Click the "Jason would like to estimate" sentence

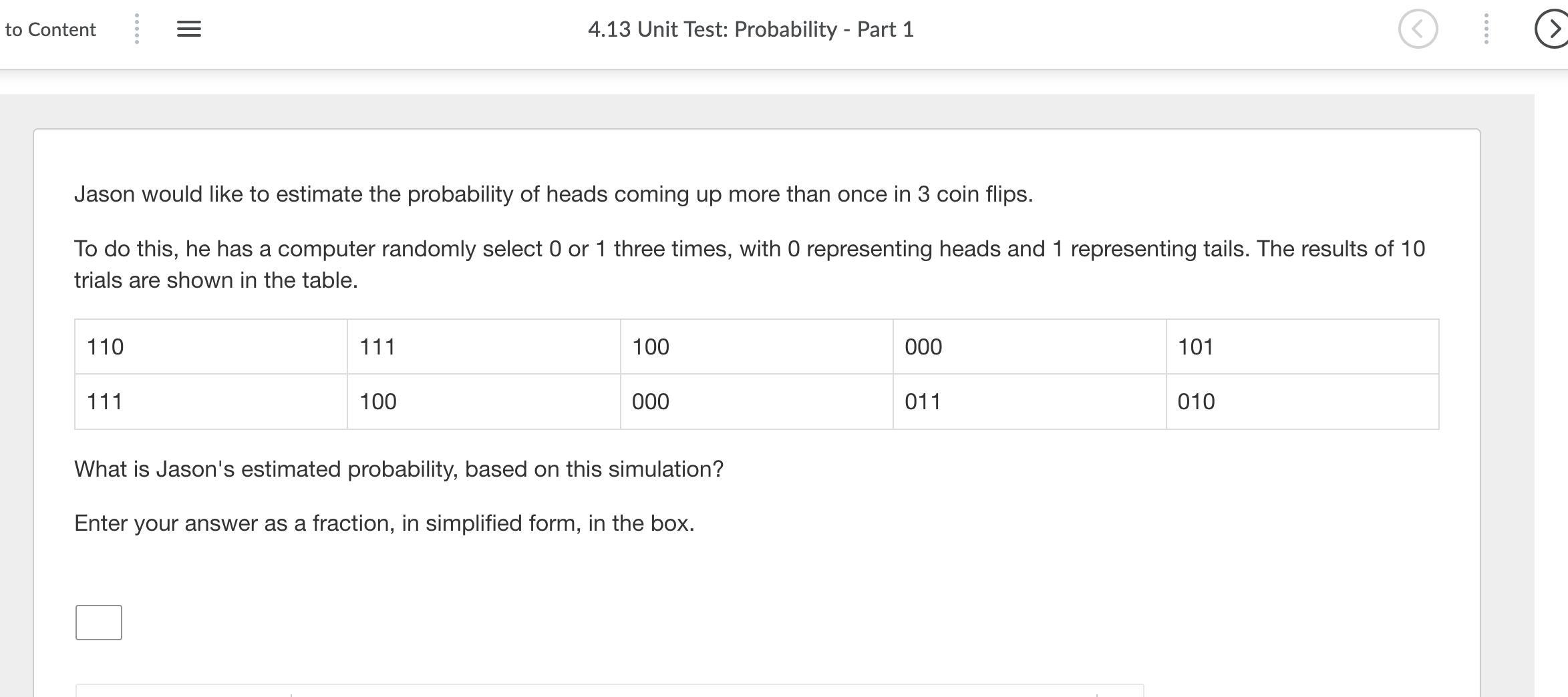553,194
